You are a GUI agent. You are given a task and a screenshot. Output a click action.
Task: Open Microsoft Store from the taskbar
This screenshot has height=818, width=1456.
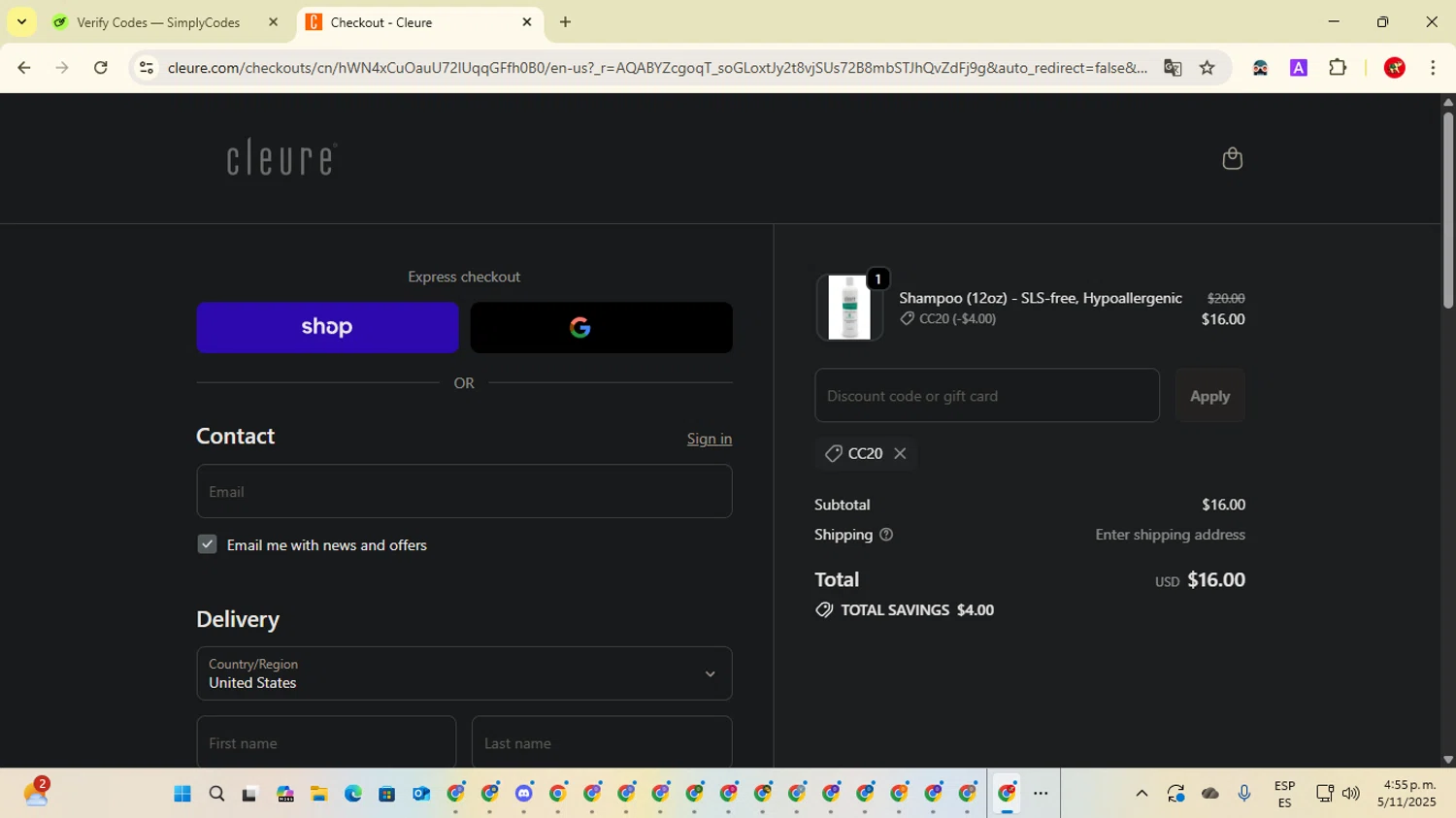tap(386, 794)
